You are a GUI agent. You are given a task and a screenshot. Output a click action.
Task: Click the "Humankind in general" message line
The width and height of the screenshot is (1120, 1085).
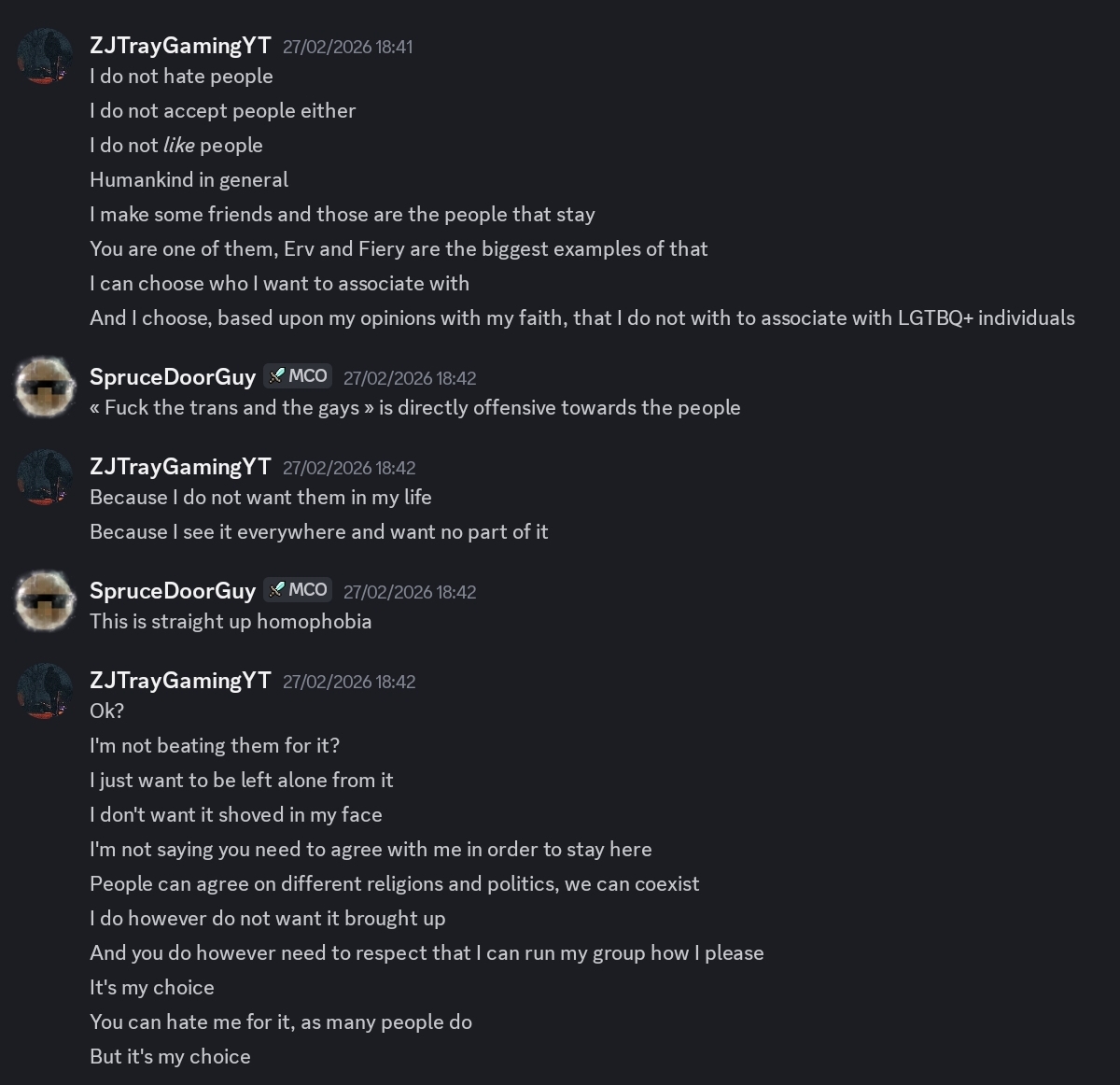coord(189,179)
